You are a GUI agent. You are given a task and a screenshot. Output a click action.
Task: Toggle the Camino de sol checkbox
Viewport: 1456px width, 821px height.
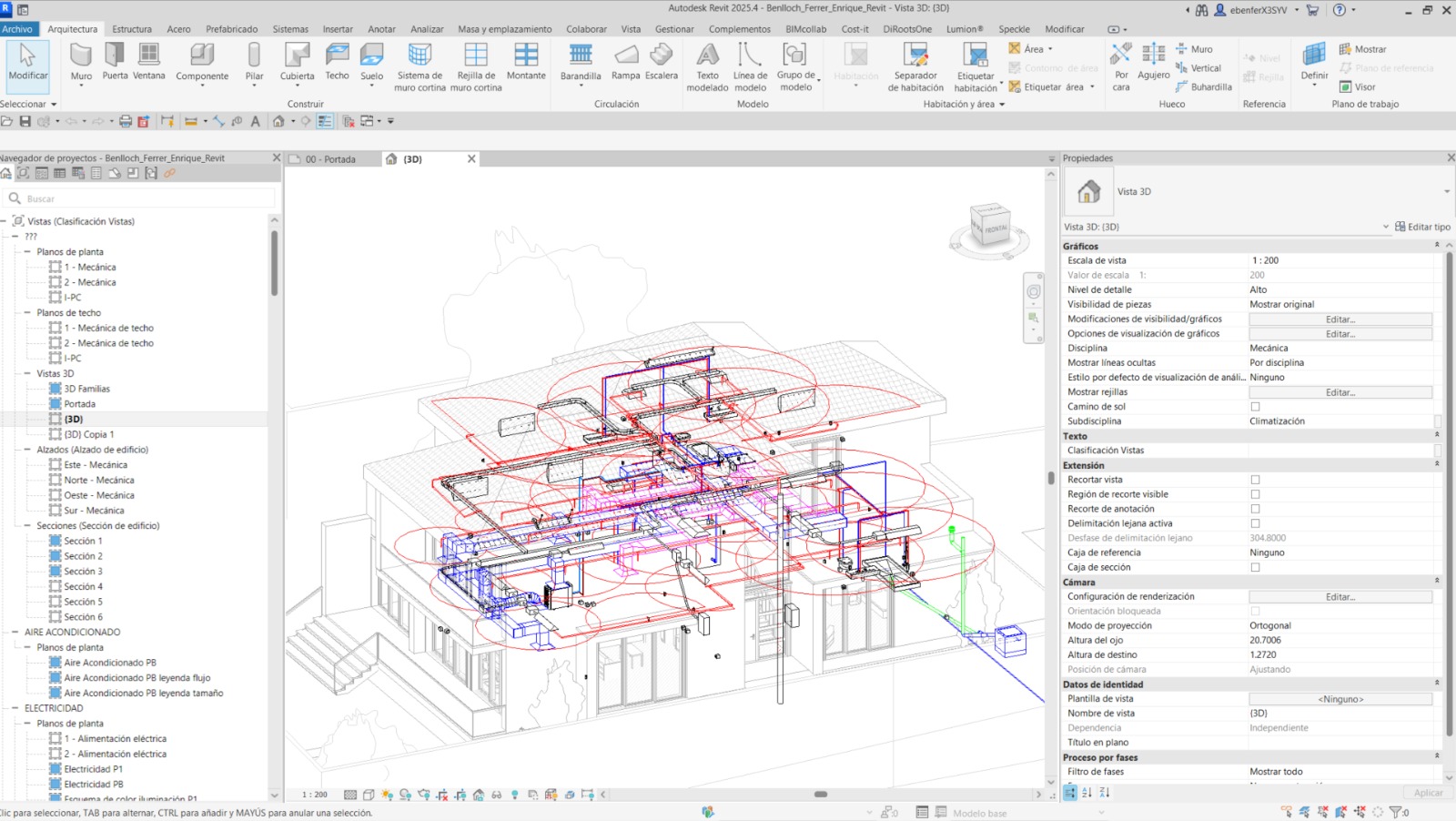1255,407
